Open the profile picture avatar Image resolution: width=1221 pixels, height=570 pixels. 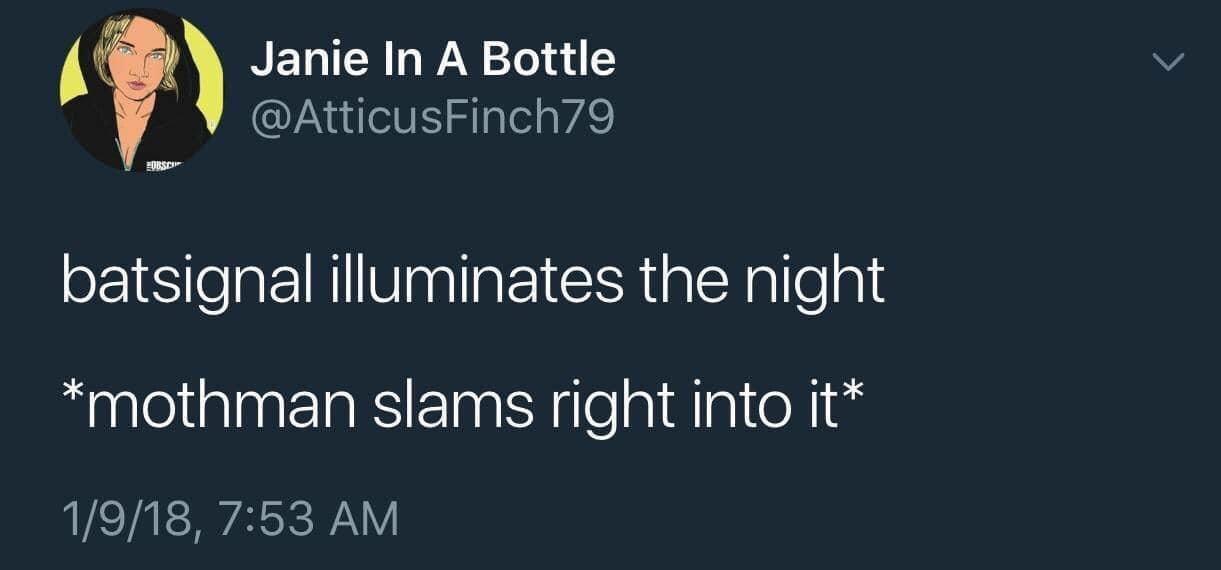tap(142, 92)
